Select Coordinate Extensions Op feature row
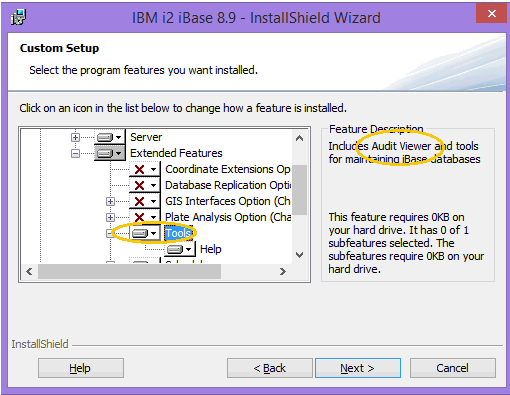This screenshot has height=395, width=510. click(x=228, y=169)
